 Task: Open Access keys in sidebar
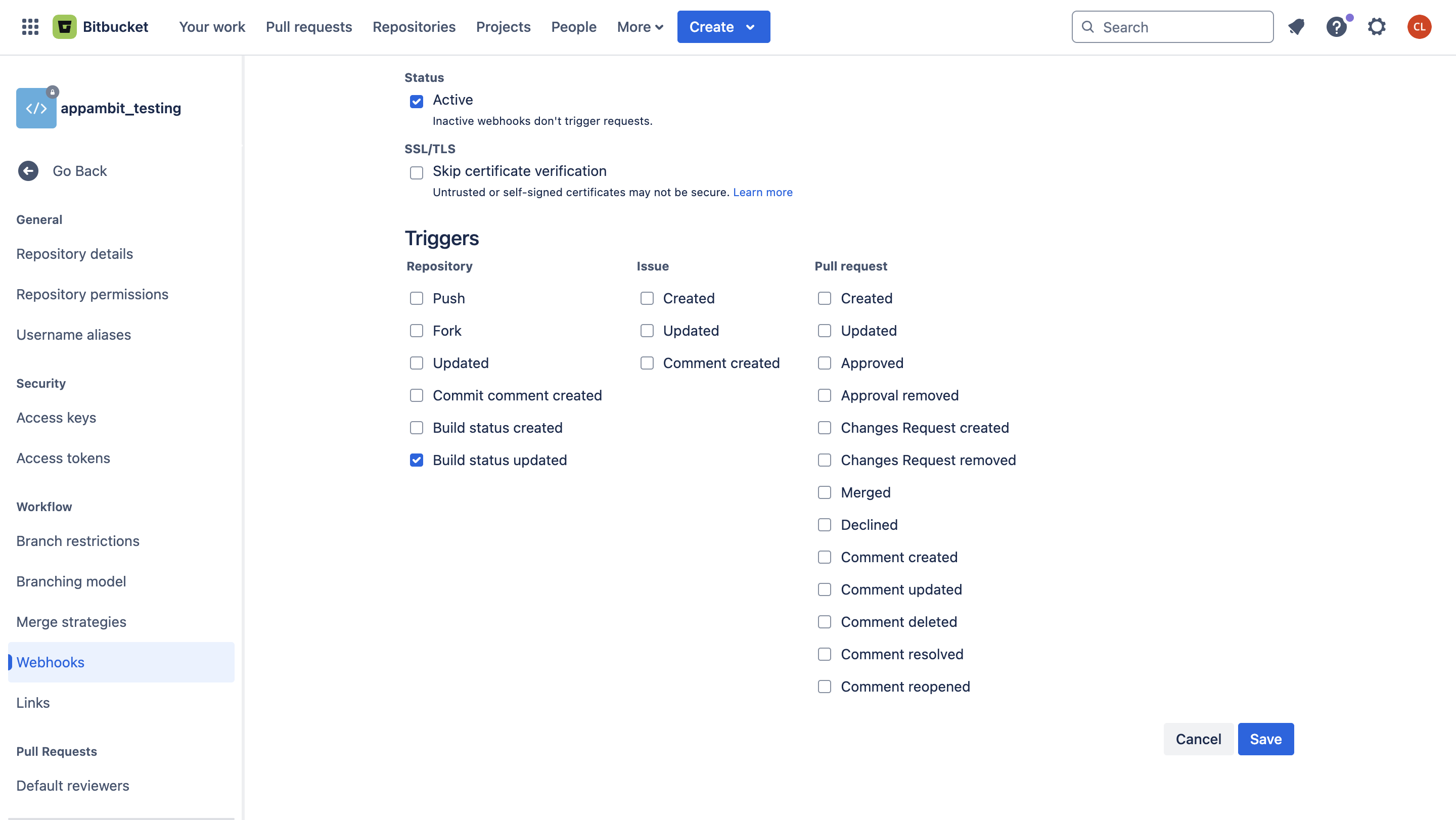pyautogui.click(x=56, y=418)
